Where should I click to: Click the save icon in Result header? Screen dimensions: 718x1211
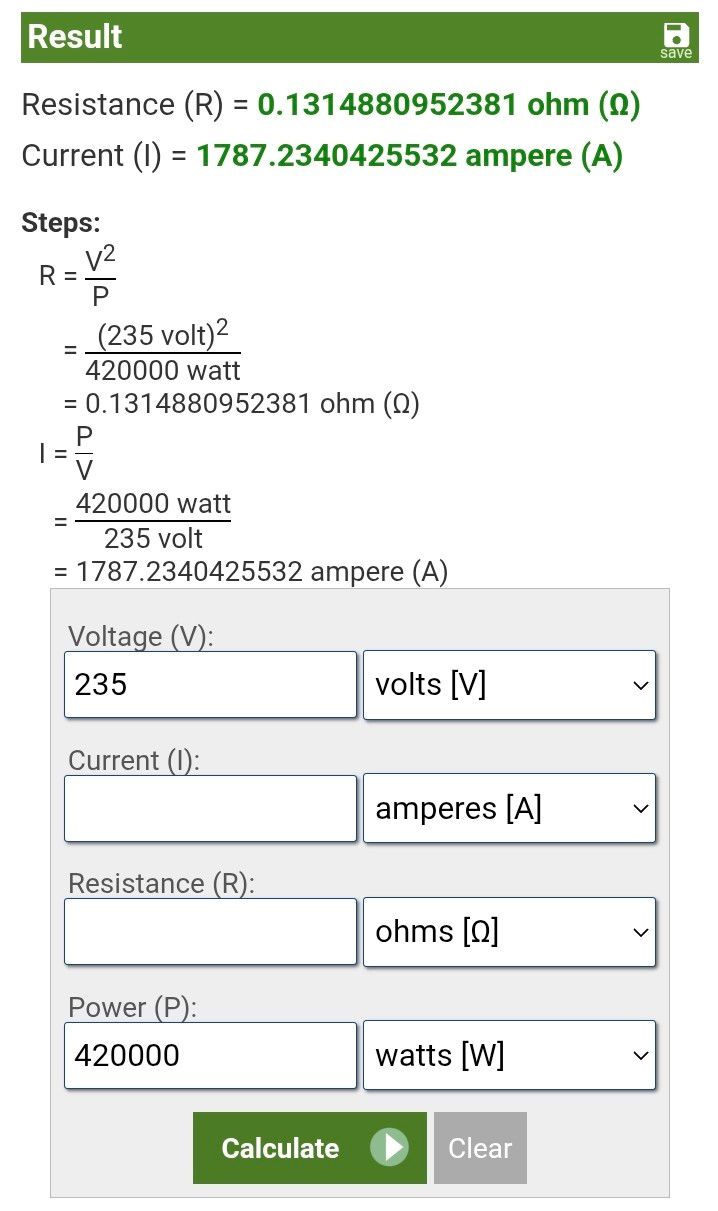click(x=676, y=38)
